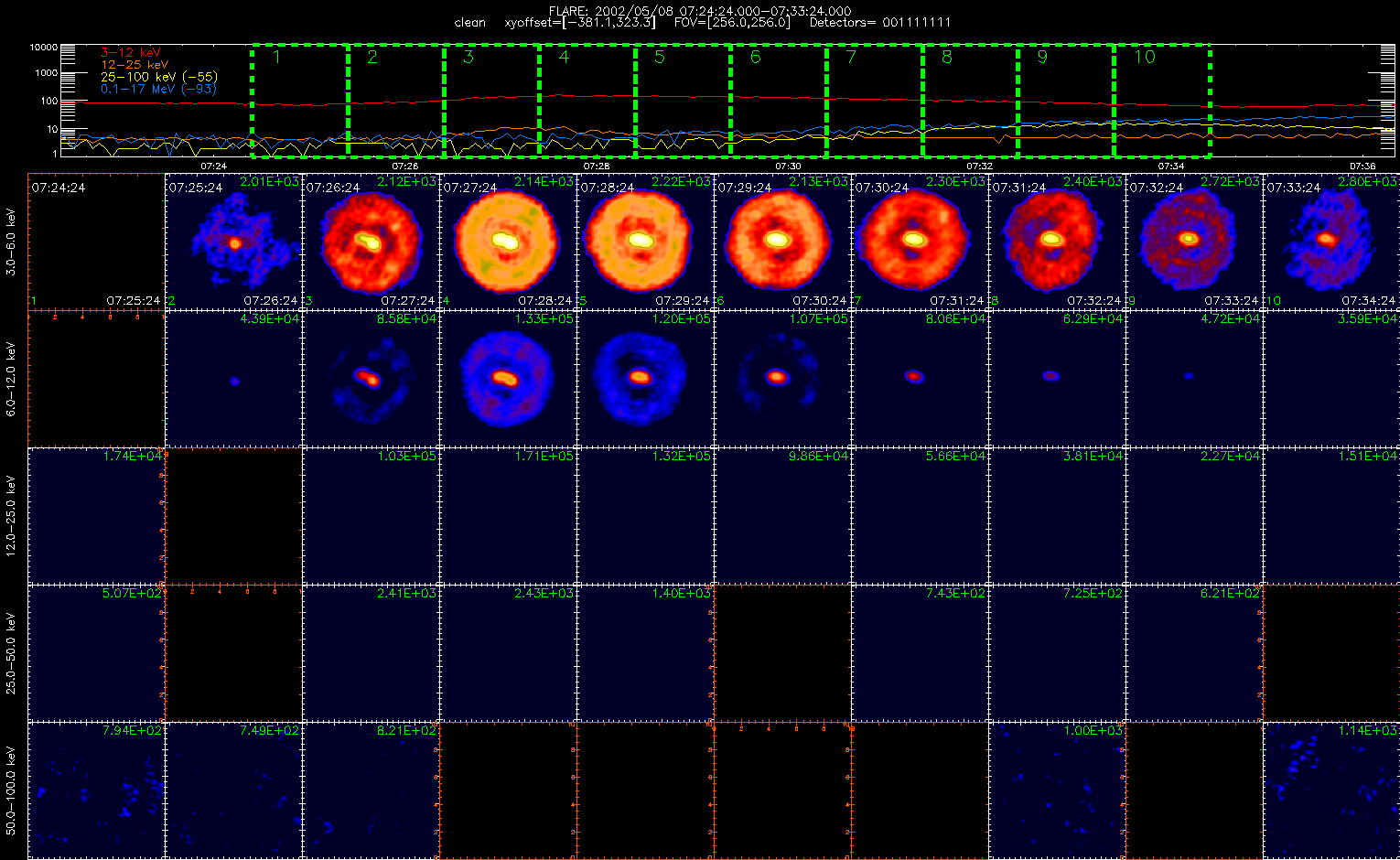This screenshot has width=1400, height=860.
Task: Click the 12-25 keV value '3.81E+04'
Action: [1093, 456]
